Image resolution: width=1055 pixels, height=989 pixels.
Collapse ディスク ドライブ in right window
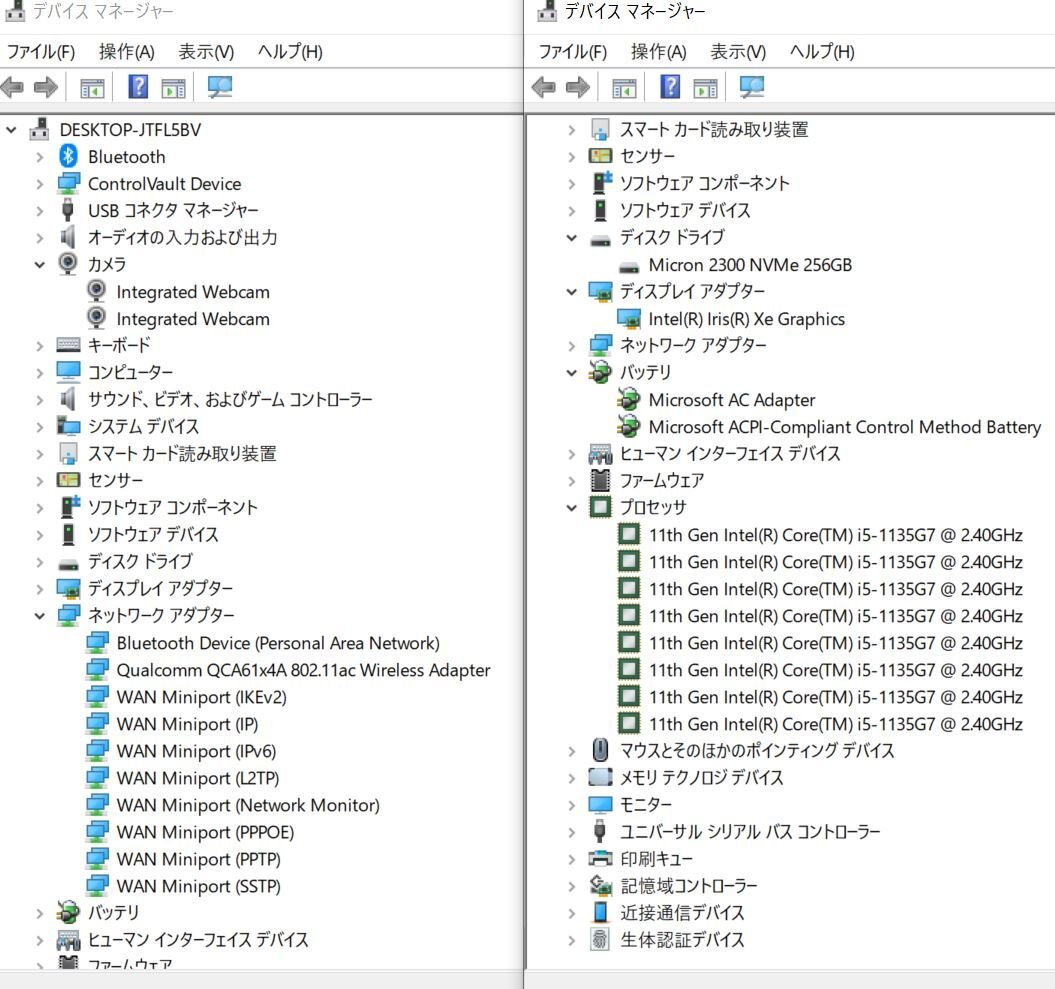pos(572,237)
